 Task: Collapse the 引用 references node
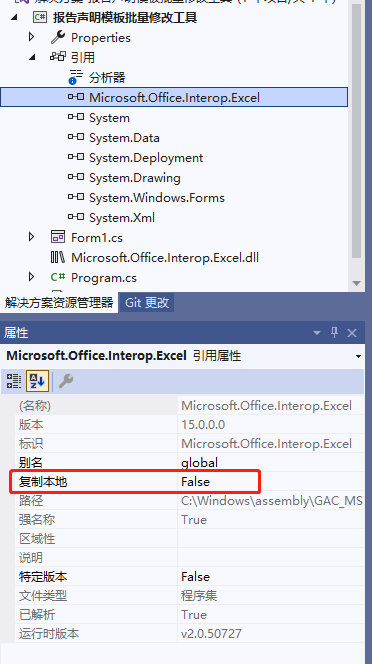pyautogui.click(x=32, y=57)
